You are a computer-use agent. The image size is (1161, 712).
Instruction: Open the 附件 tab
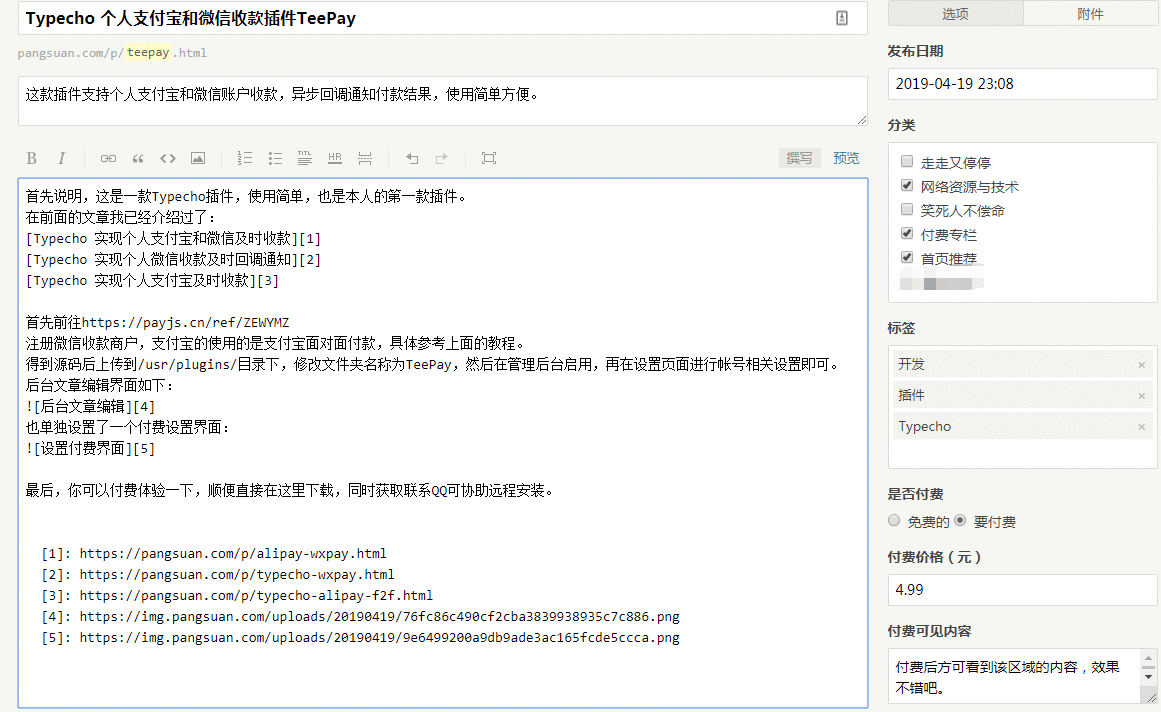tap(1090, 14)
